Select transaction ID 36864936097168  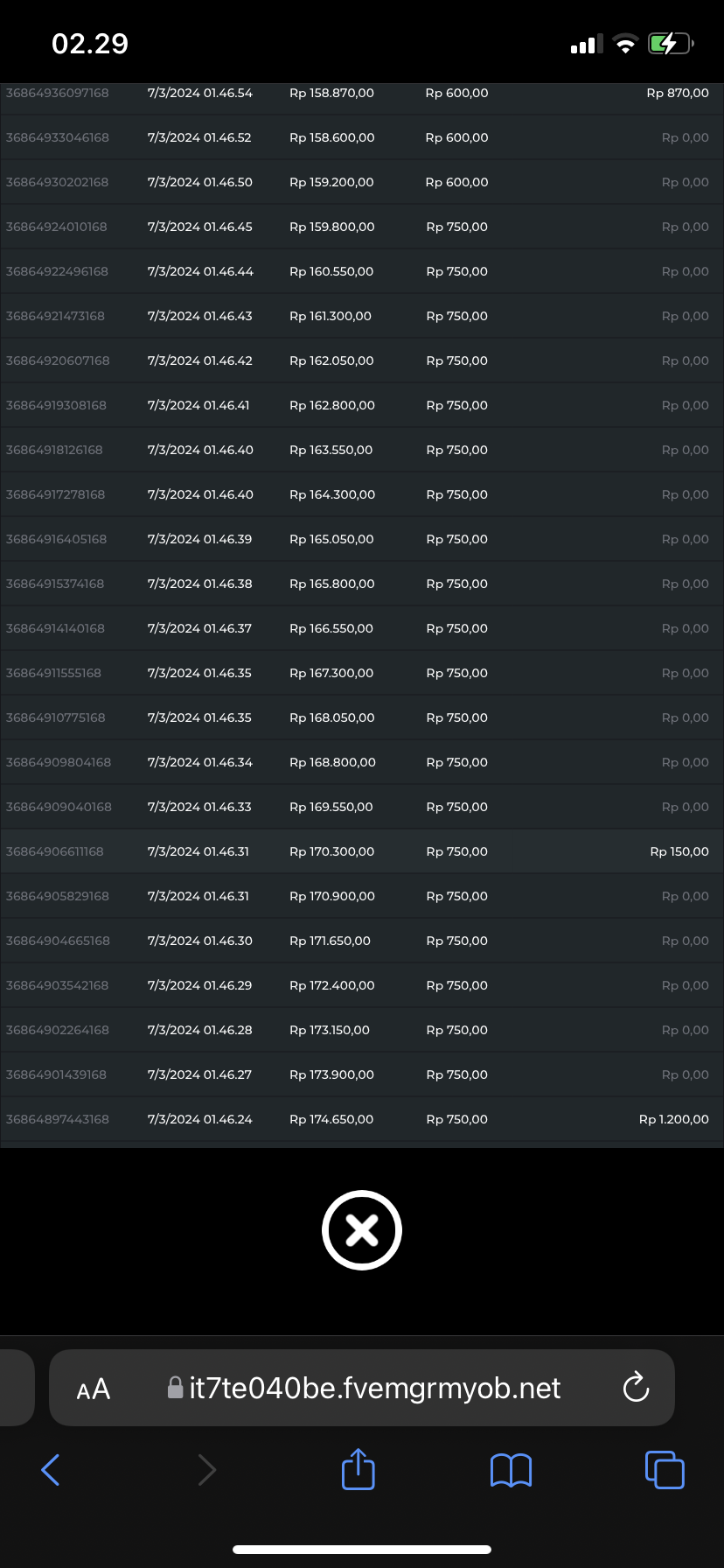(x=58, y=93)
